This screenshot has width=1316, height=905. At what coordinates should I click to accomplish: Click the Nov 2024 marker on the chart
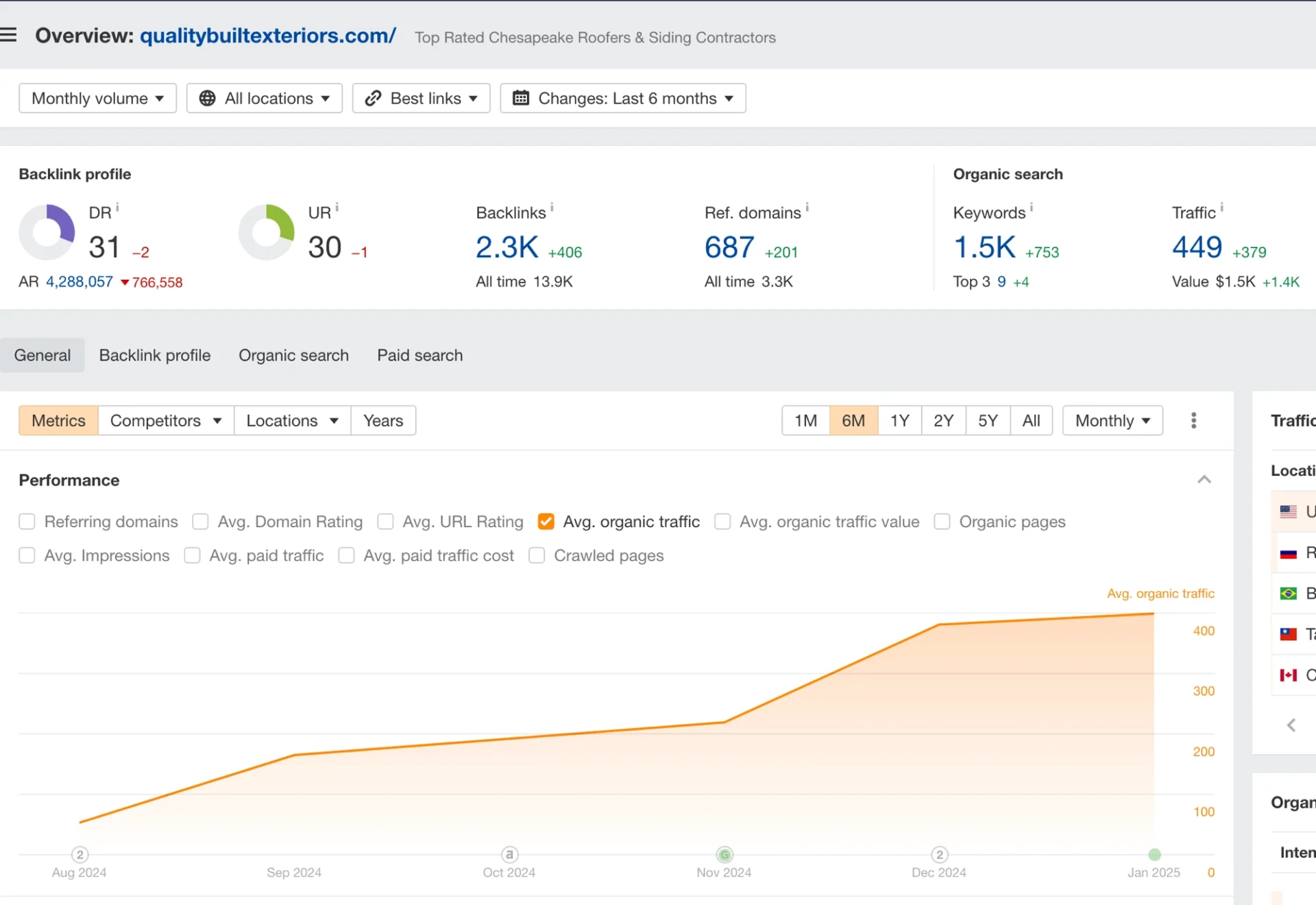tap(724, 854)
